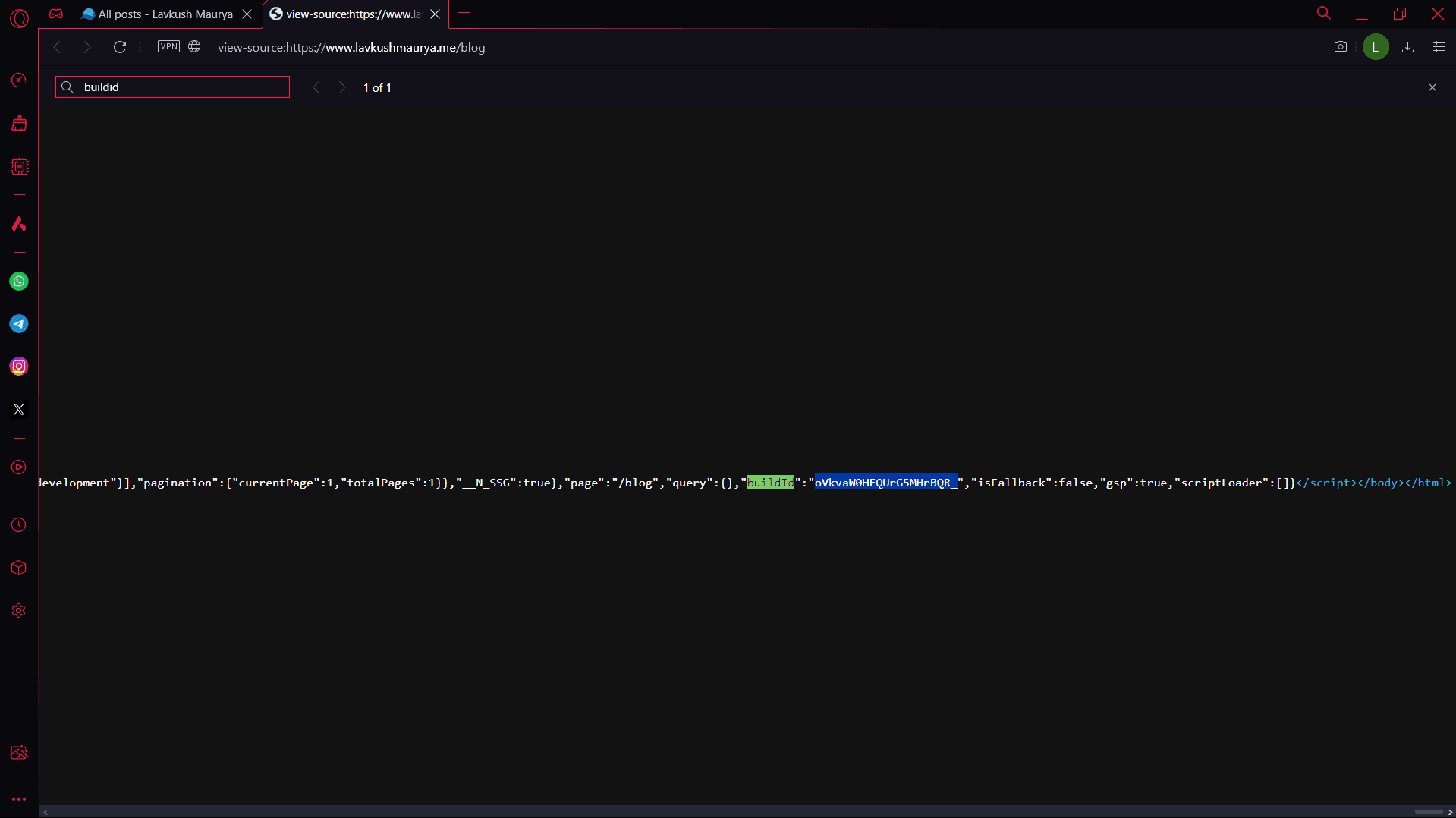Open a new tab with plus button
This screenshot has width=1456, height=818.
click(x=464, y=13)
